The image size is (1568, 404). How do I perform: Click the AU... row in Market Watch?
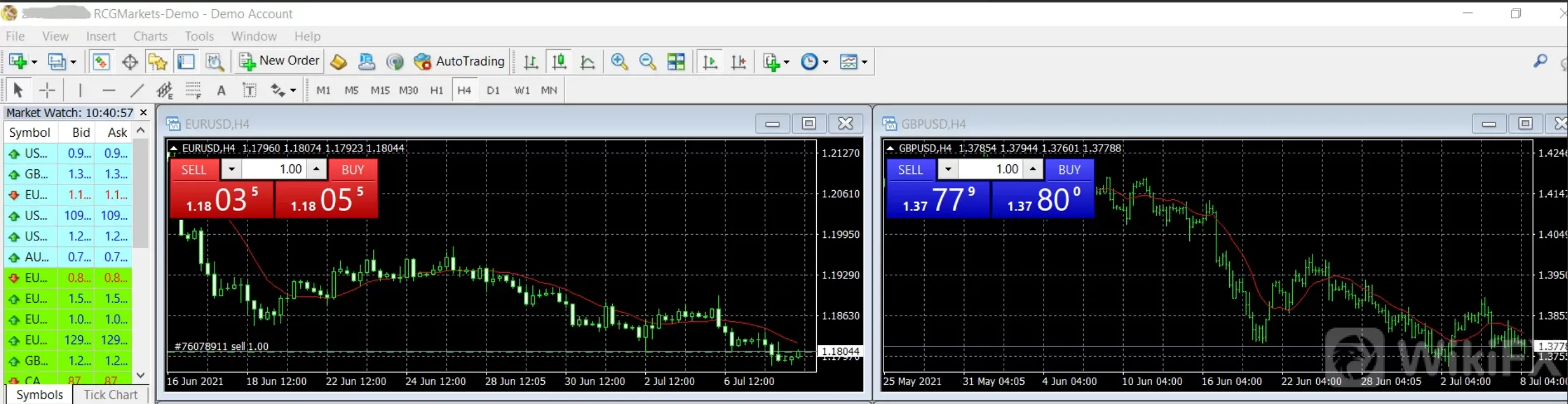(x=68, y=257)
